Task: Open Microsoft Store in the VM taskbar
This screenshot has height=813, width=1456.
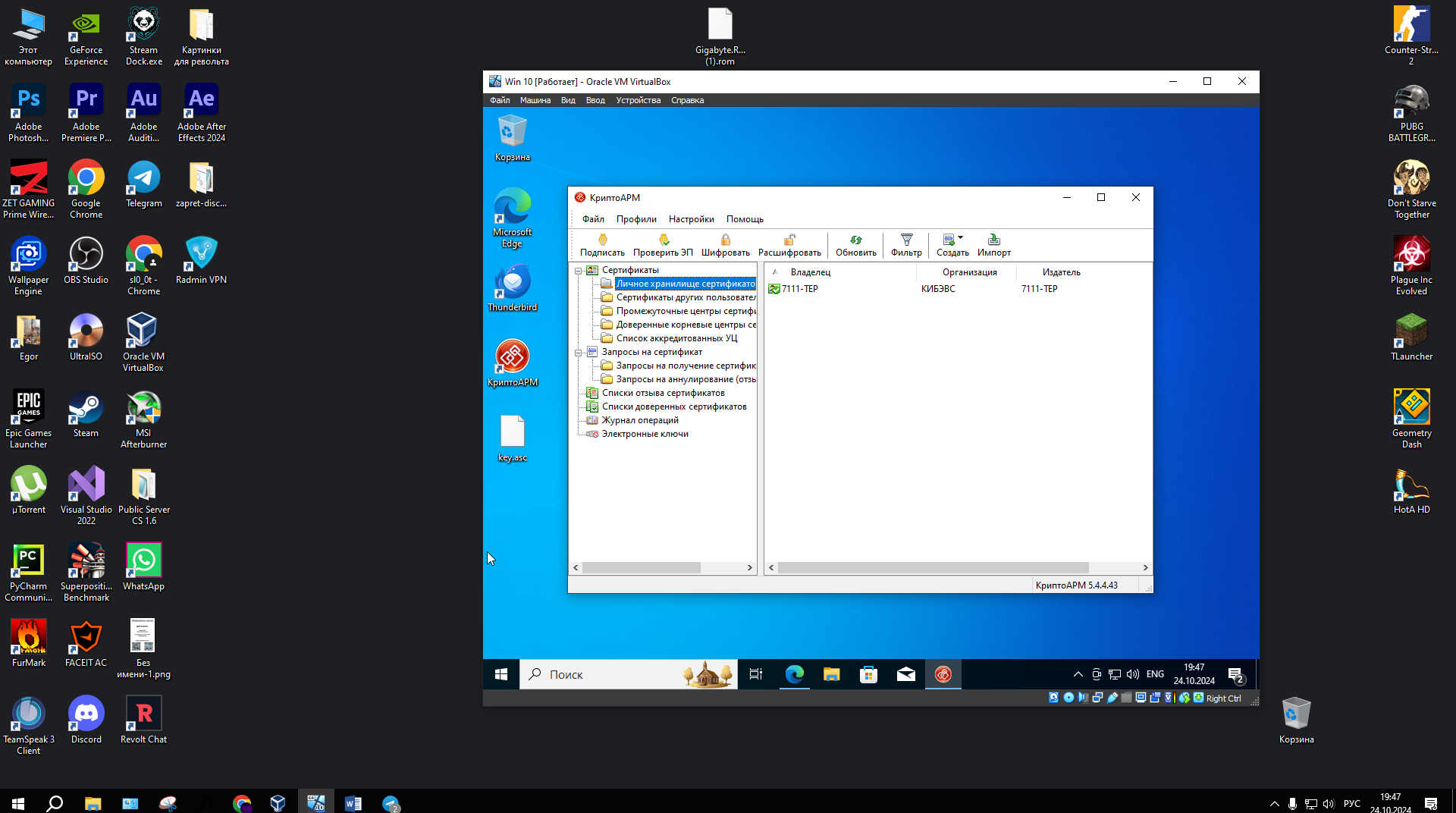Action: tap(868, 674)
